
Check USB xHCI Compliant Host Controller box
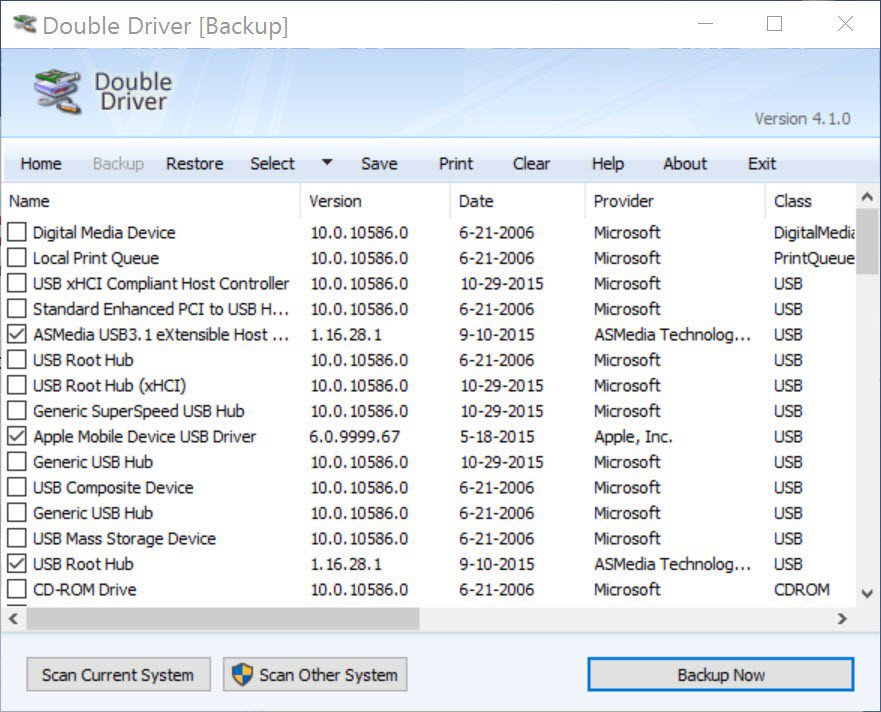[x=17, y=283]
